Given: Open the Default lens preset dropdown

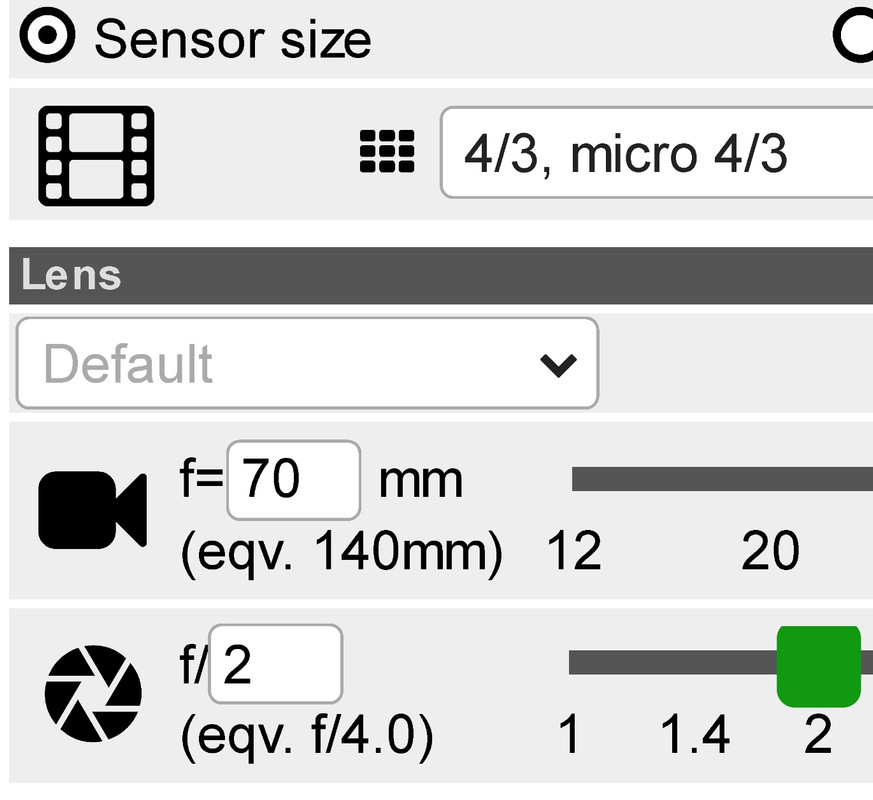Looking at the screenshot, I should [307, 363].
